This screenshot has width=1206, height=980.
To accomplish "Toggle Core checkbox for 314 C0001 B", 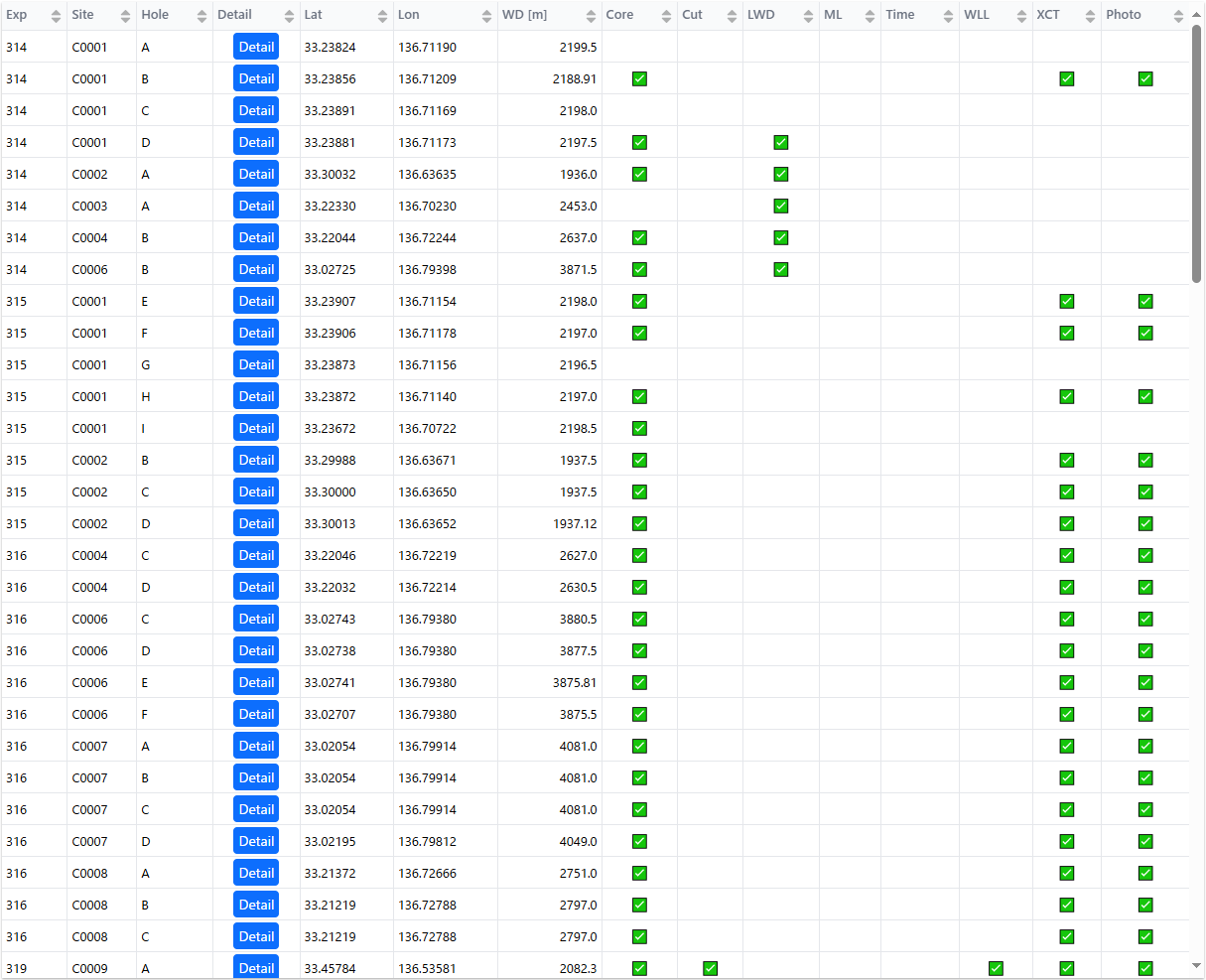I will point(639,78).
